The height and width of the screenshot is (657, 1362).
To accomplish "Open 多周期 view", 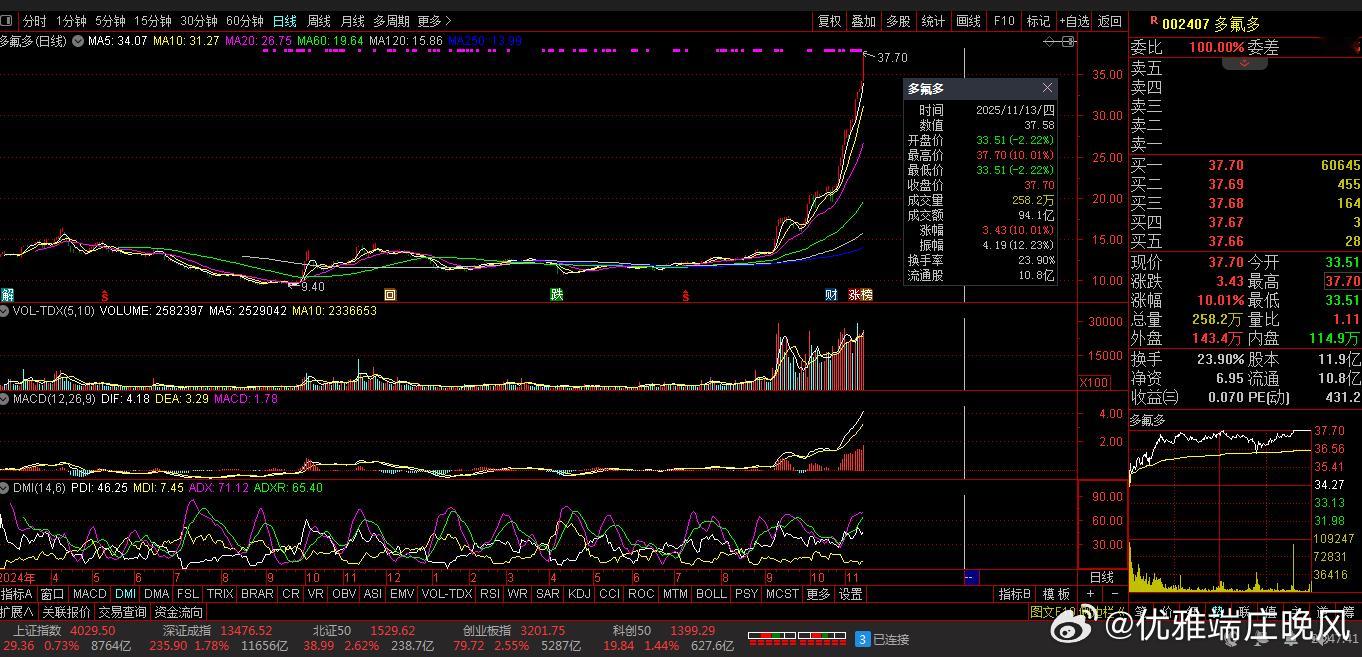I will [x=392, y=21].
